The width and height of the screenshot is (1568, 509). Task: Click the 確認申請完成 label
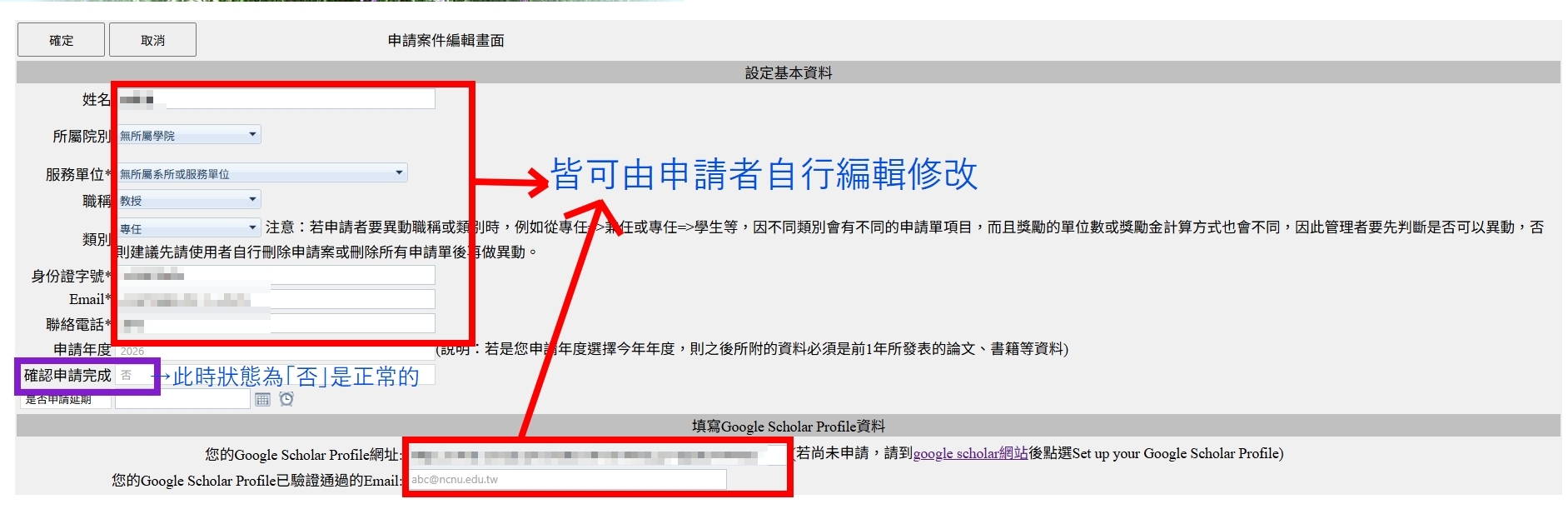(67, 375)
